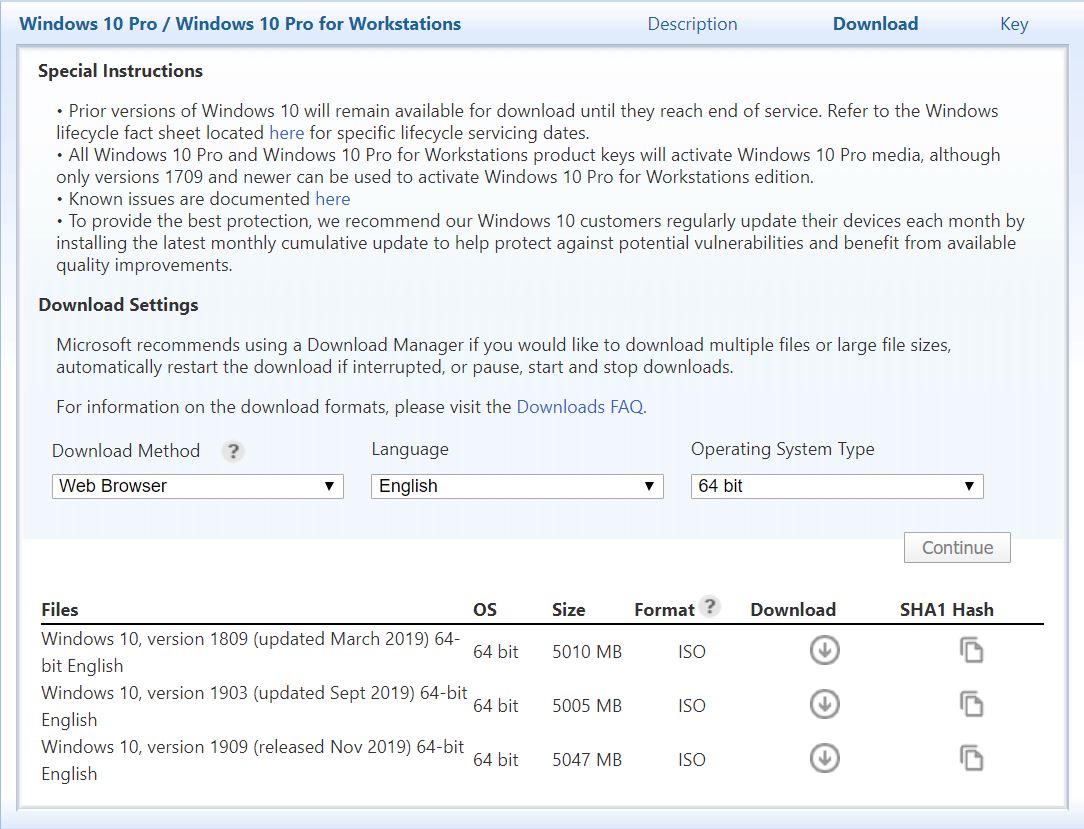The height and width of the screenshot is (829, 1084).
Task: Copy SHA1 hash for version 1809
Action: coord(971,651)
